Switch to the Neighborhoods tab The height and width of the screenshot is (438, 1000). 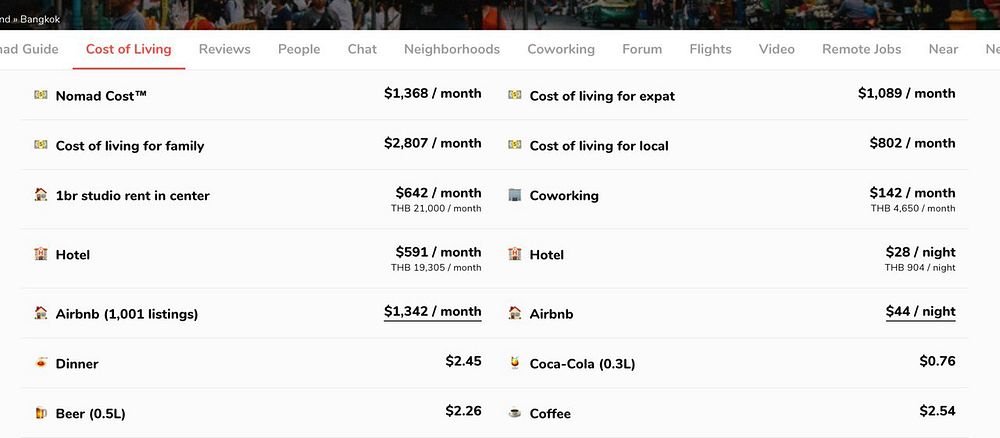tap(452, 49)
